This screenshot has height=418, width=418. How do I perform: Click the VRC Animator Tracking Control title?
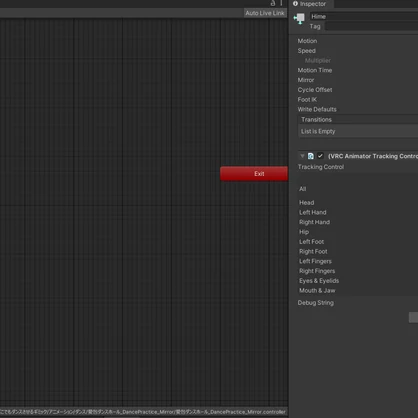[373, 156]
